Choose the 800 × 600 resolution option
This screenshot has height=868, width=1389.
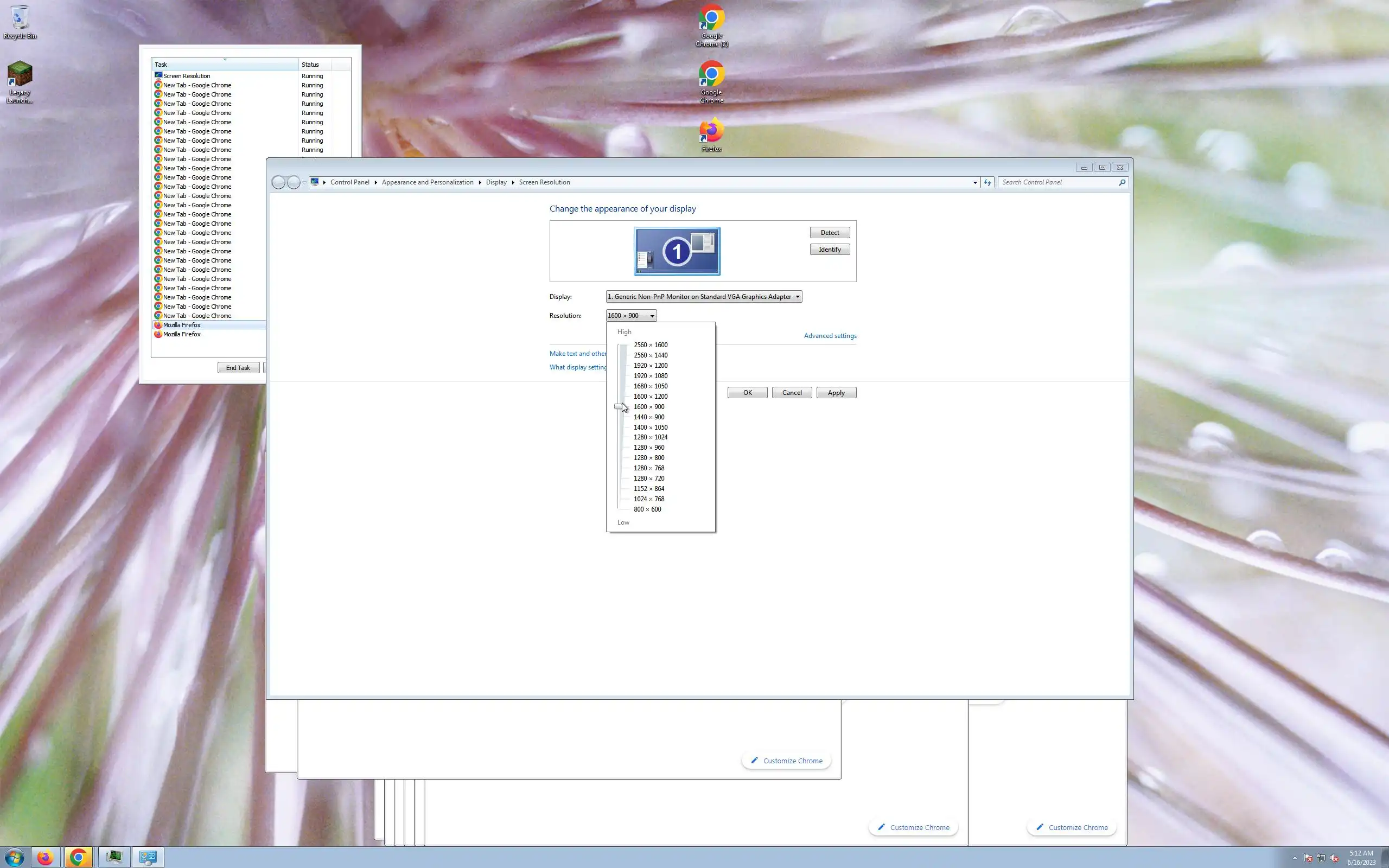pos(647,509)
